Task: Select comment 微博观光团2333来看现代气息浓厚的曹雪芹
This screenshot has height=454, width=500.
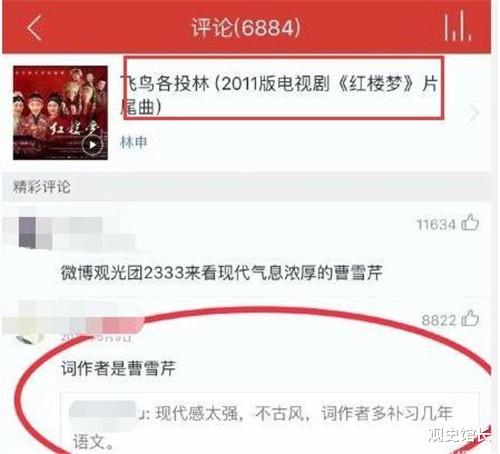Action: point(221,273)
